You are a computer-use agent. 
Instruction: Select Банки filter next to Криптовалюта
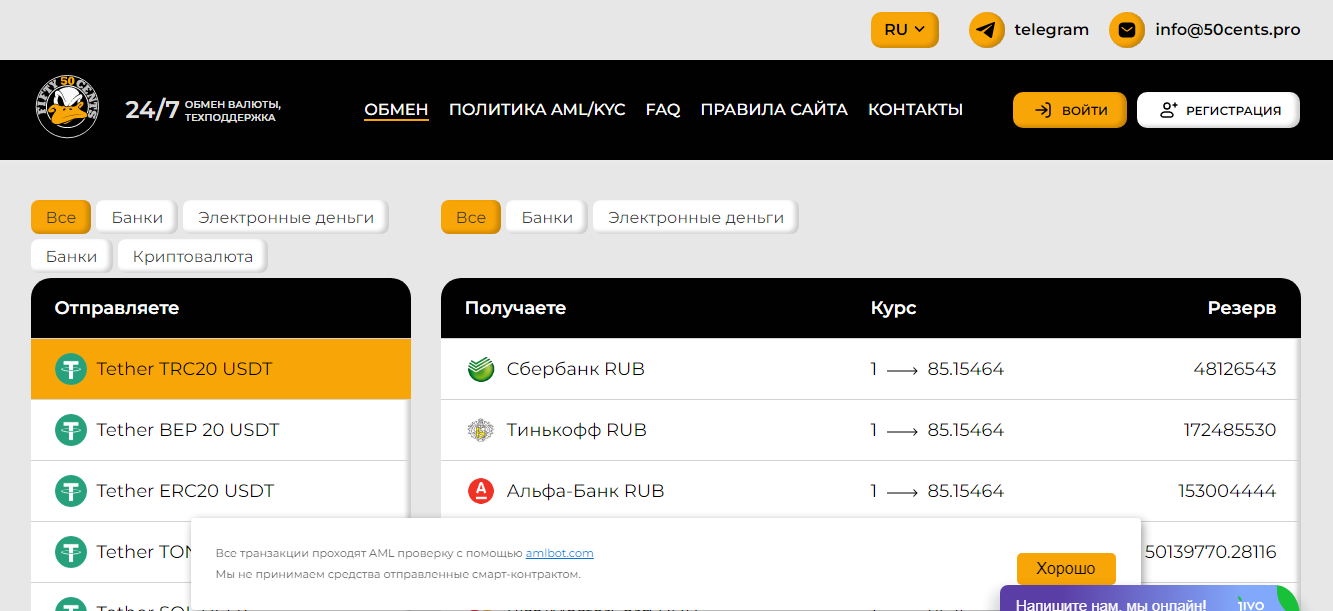pyautogui.click(x=72, y=256)
